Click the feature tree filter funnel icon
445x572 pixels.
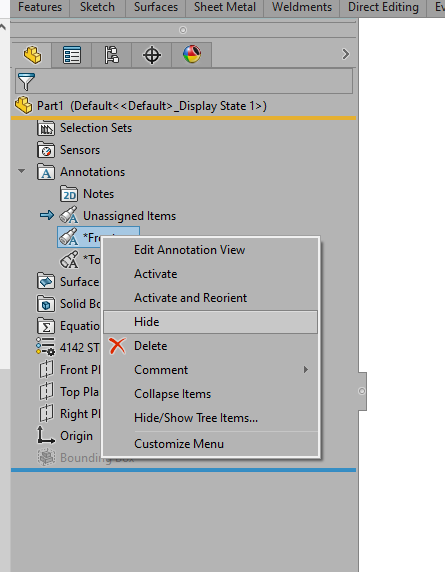click(26, 82)
